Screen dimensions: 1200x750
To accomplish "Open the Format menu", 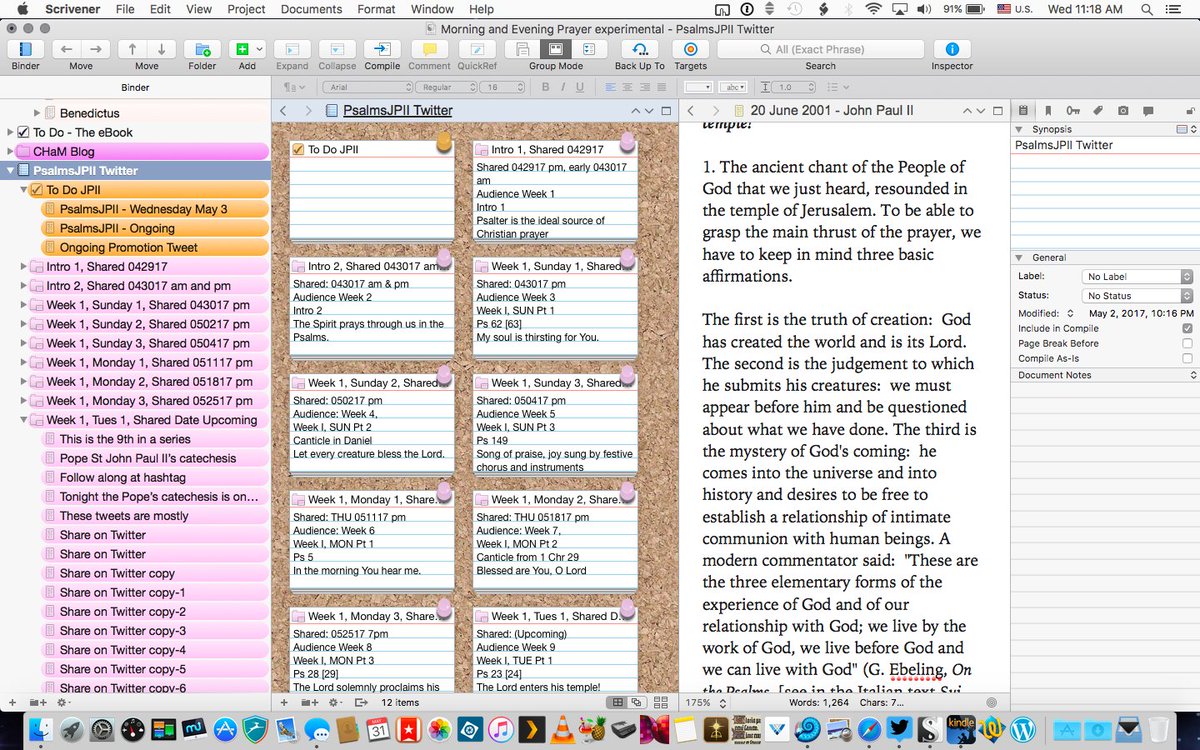I will 376,9.
